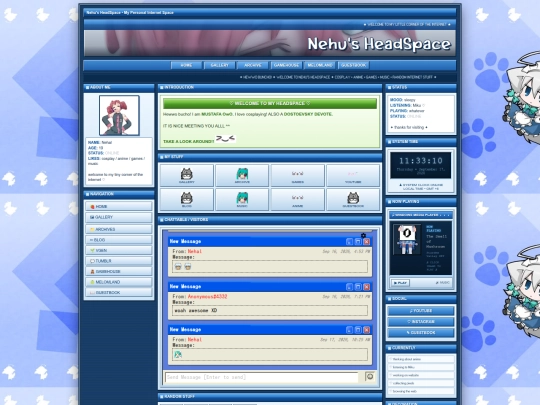Select Guestbook in top navigation bar

pyautogui.click(x=353, y=65)
